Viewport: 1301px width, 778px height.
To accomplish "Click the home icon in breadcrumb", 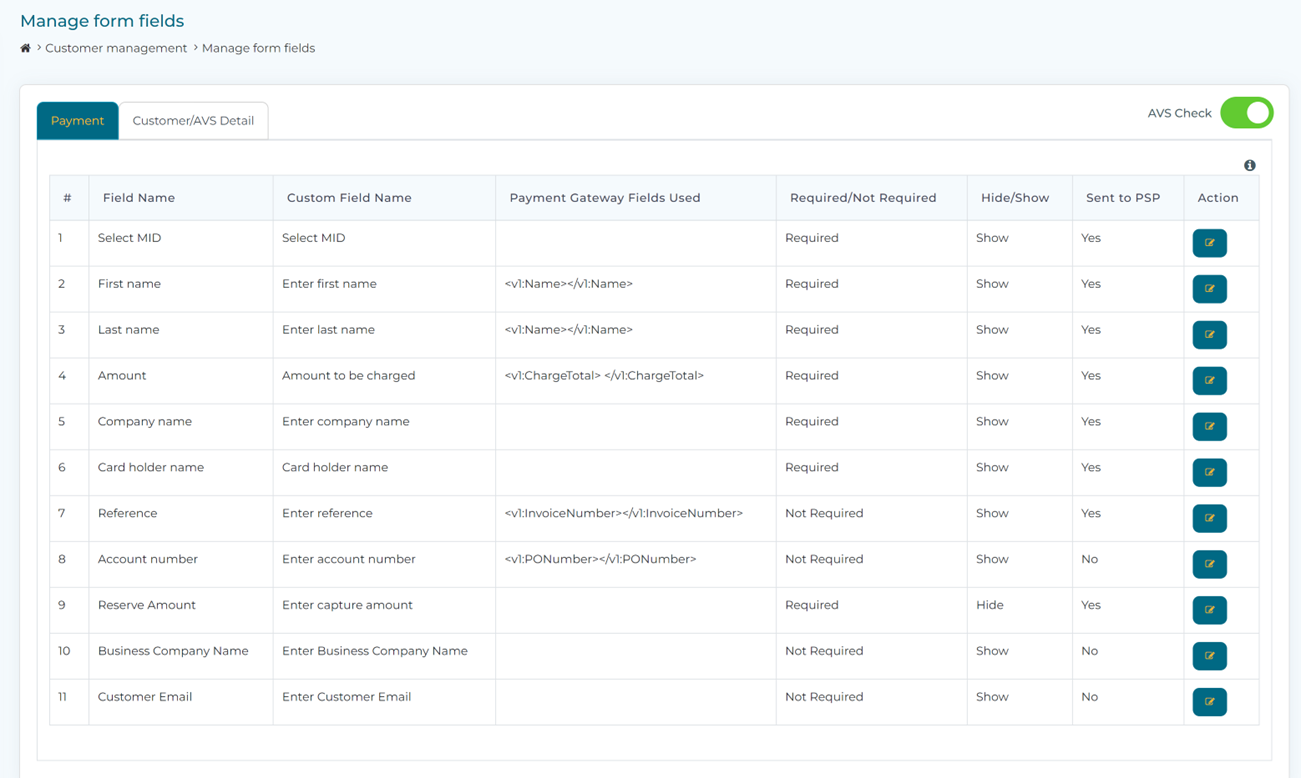I will click(26, 48).
